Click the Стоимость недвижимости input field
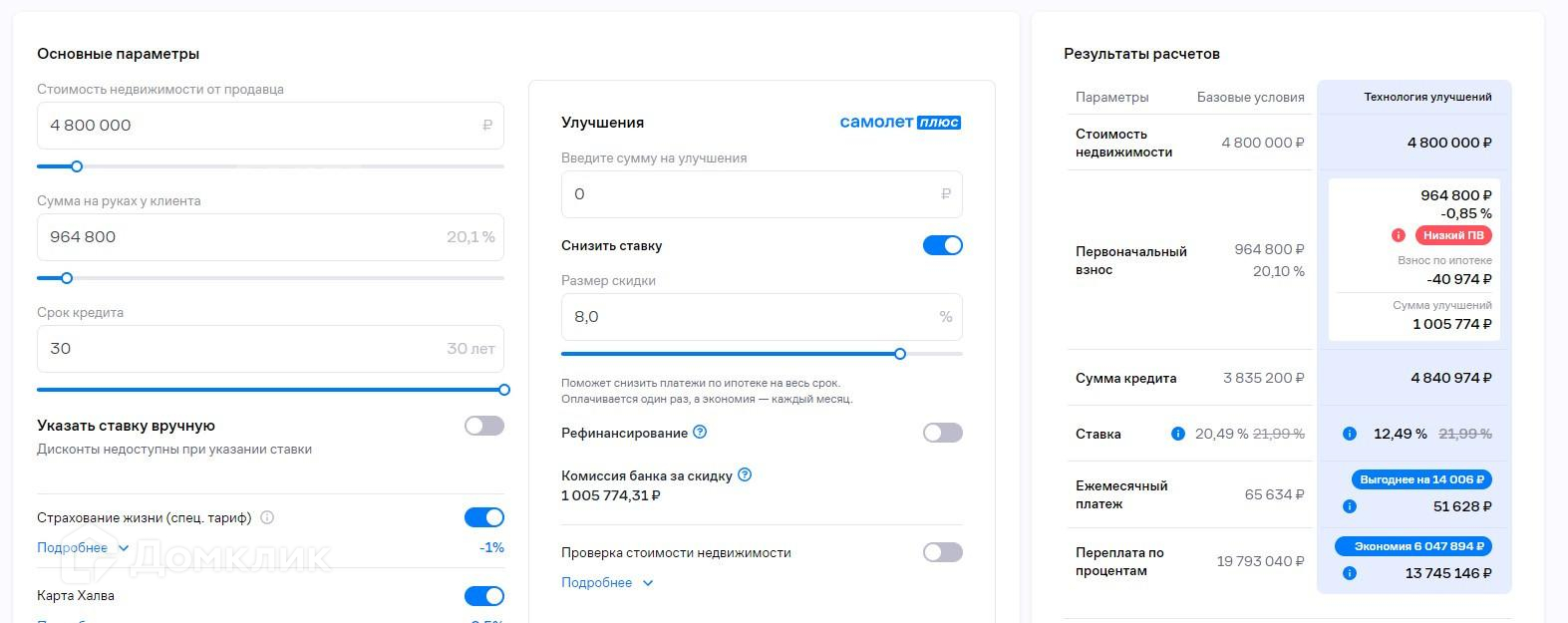 259,126
